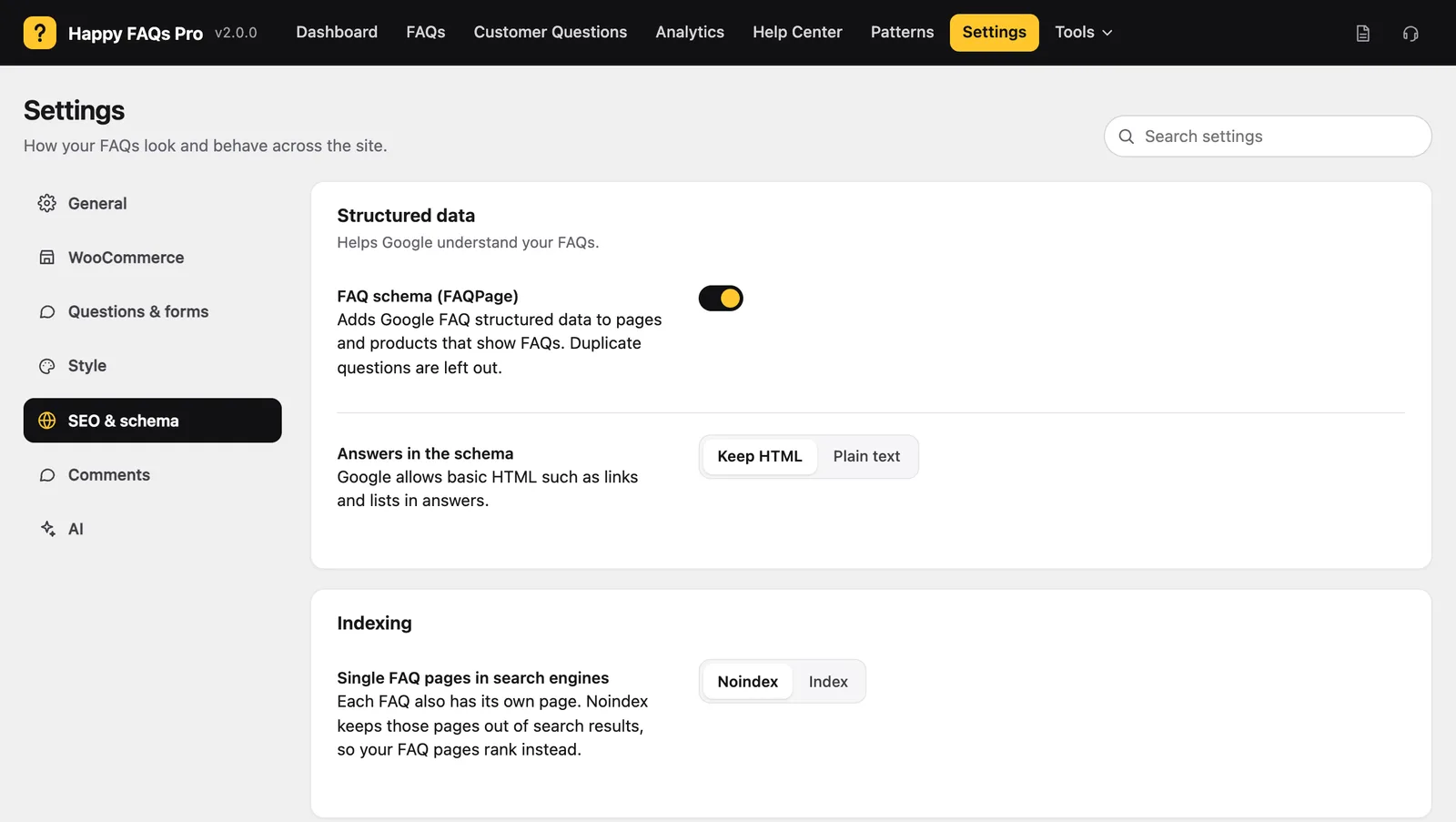The image size is (1456, 822).
Task: Click the bubble icon beside Comments
Action: [47, 475]
